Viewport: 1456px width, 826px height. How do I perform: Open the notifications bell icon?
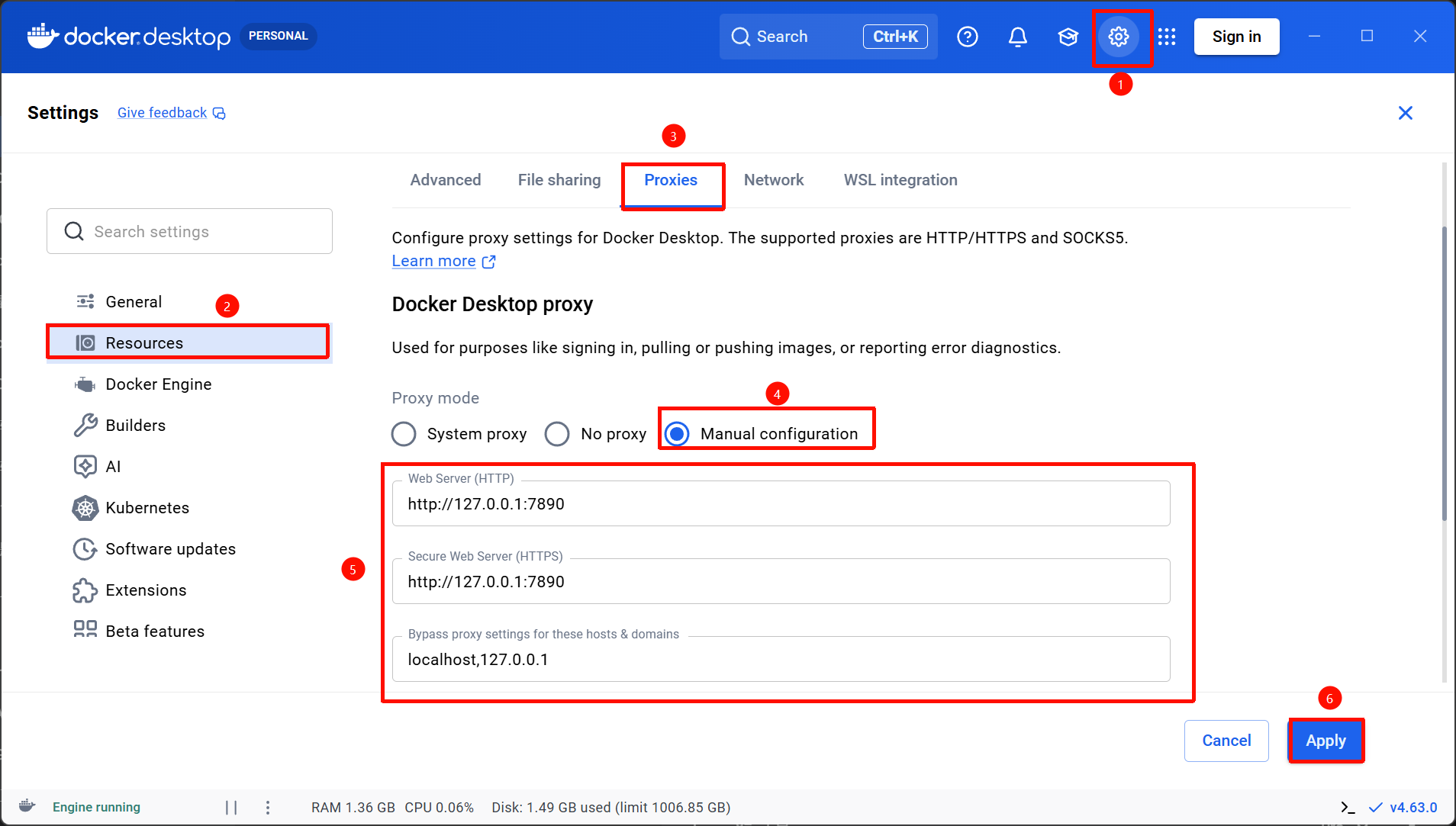coord(1018,37)
